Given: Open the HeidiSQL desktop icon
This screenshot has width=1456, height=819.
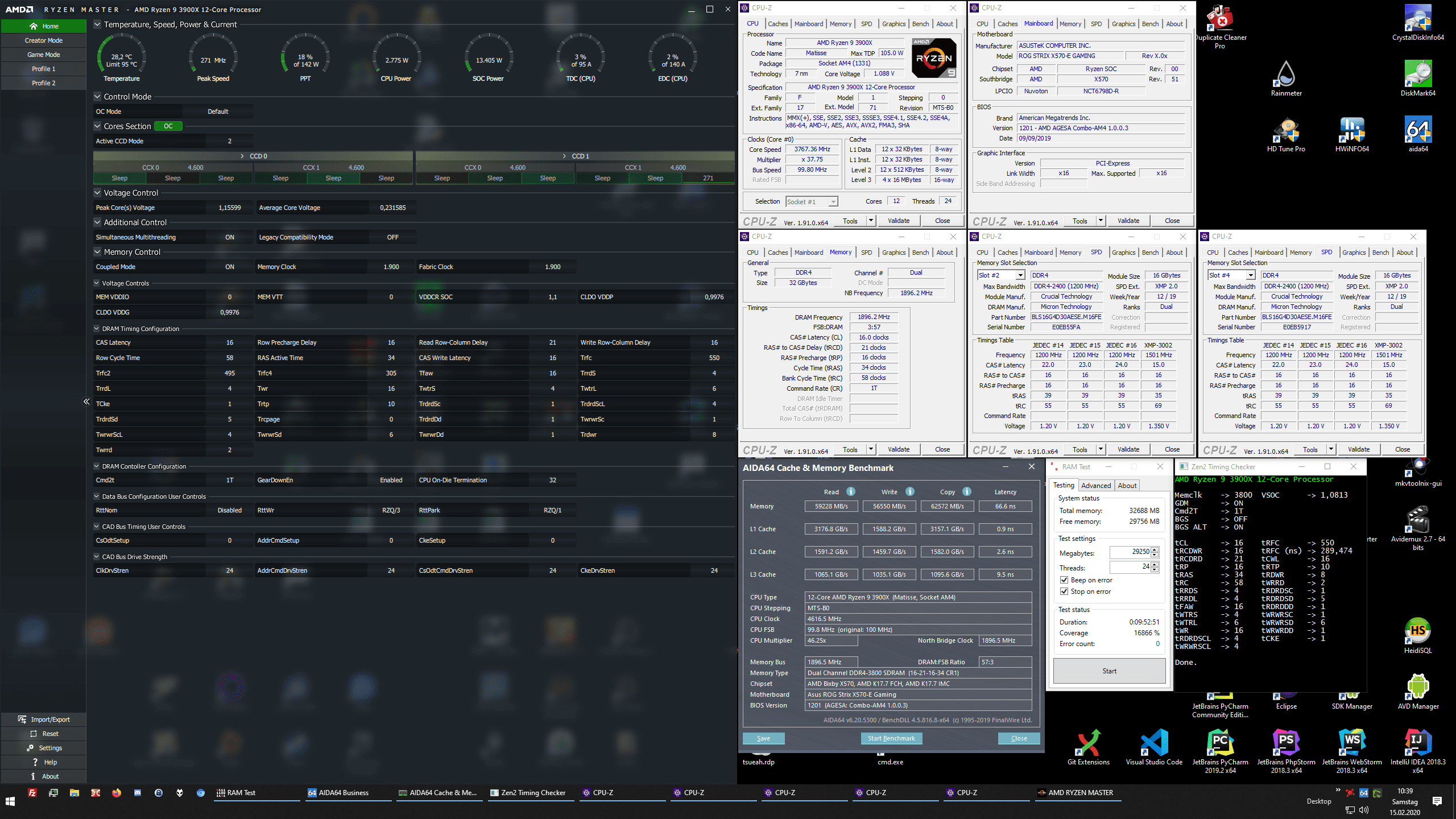Looking at the screenshot, I should pyautogui.click(x=1417, y=636).
